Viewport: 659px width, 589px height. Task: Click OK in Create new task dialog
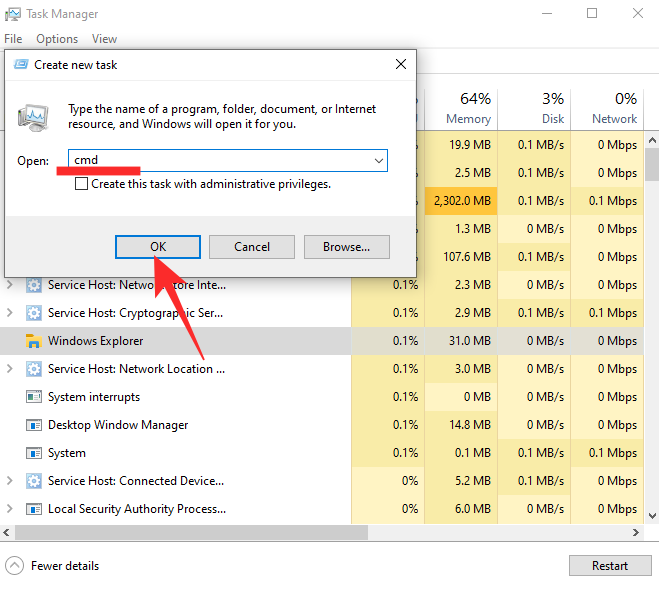tap(158, 247)
